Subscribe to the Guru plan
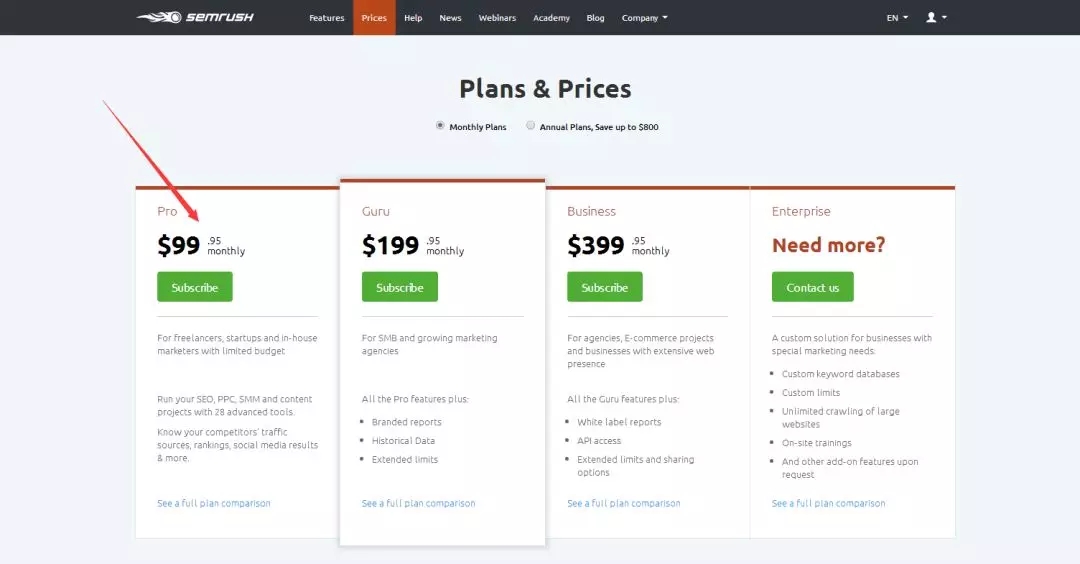This screenshot has width=1080, height=564. point(400,287)
